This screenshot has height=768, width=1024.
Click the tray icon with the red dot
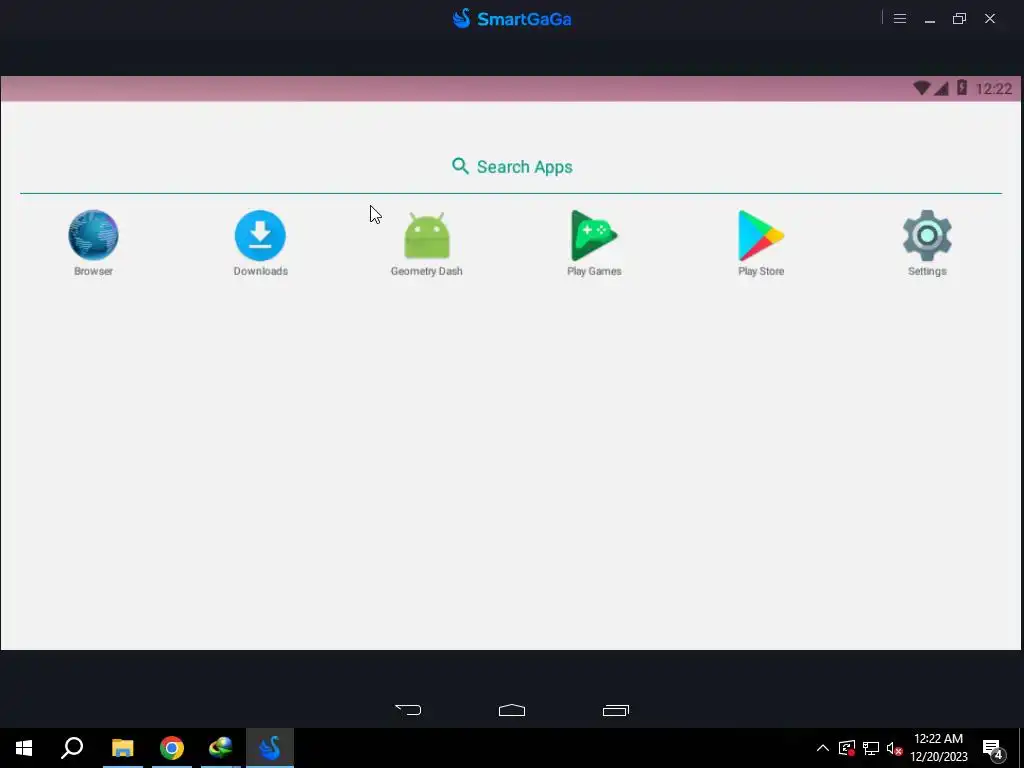pyautogui.click(x=846, y=748)
